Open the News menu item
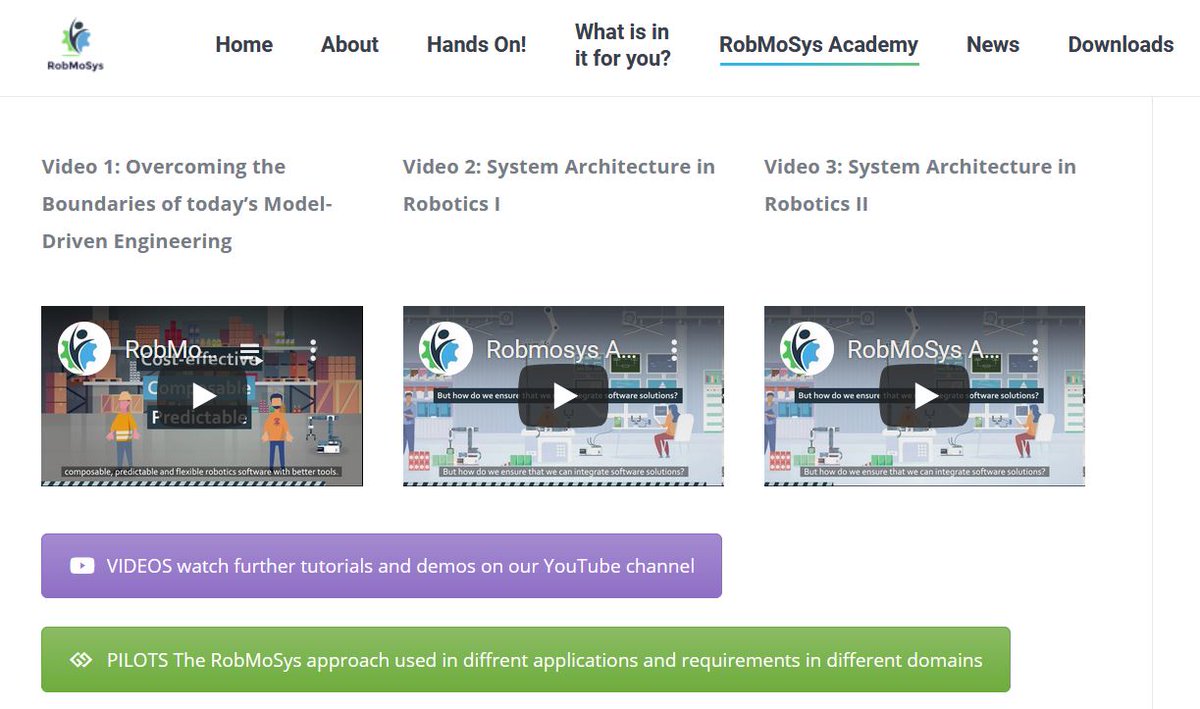 992,45
